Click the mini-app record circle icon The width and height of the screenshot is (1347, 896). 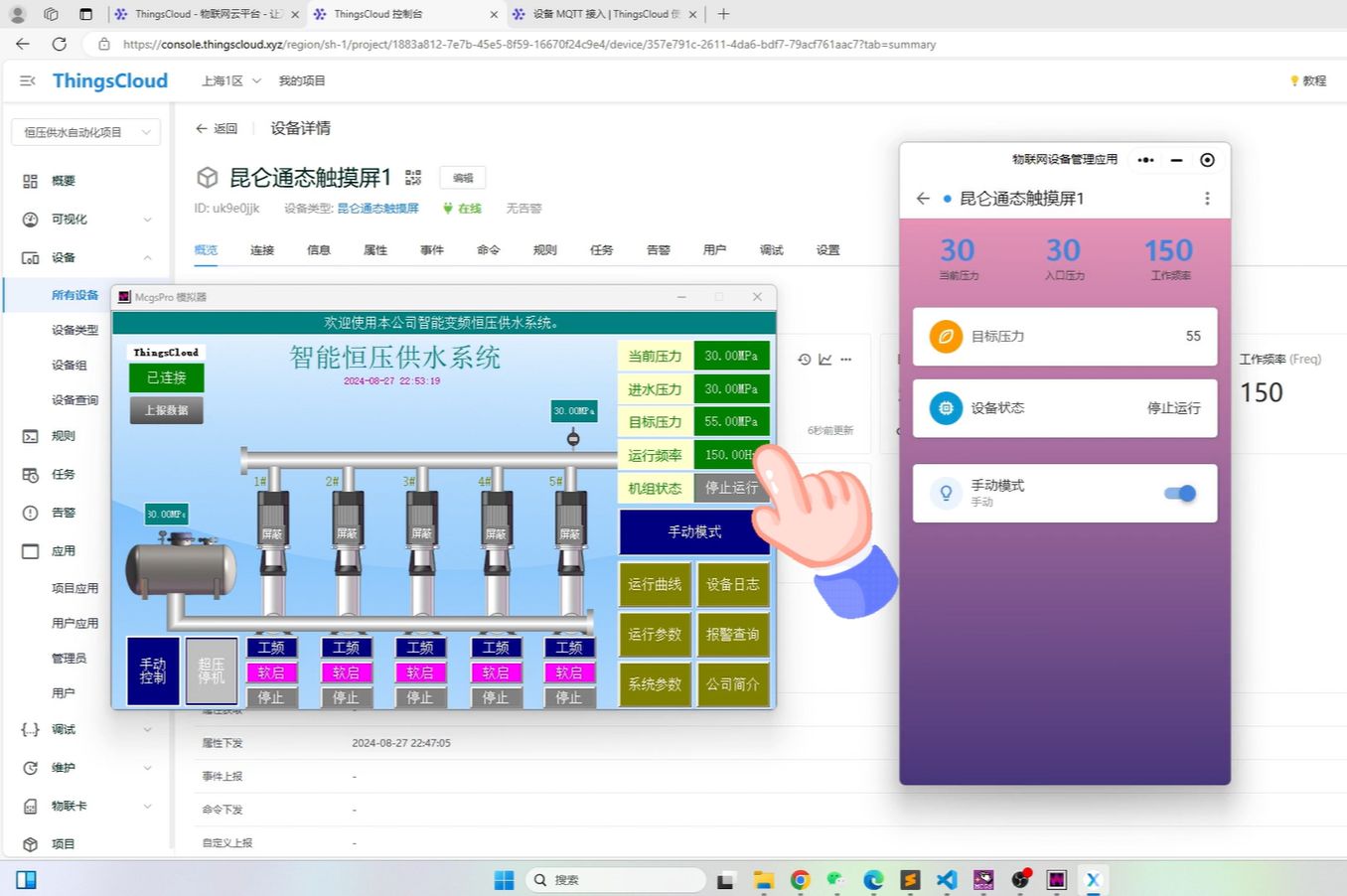(1207, 160)
